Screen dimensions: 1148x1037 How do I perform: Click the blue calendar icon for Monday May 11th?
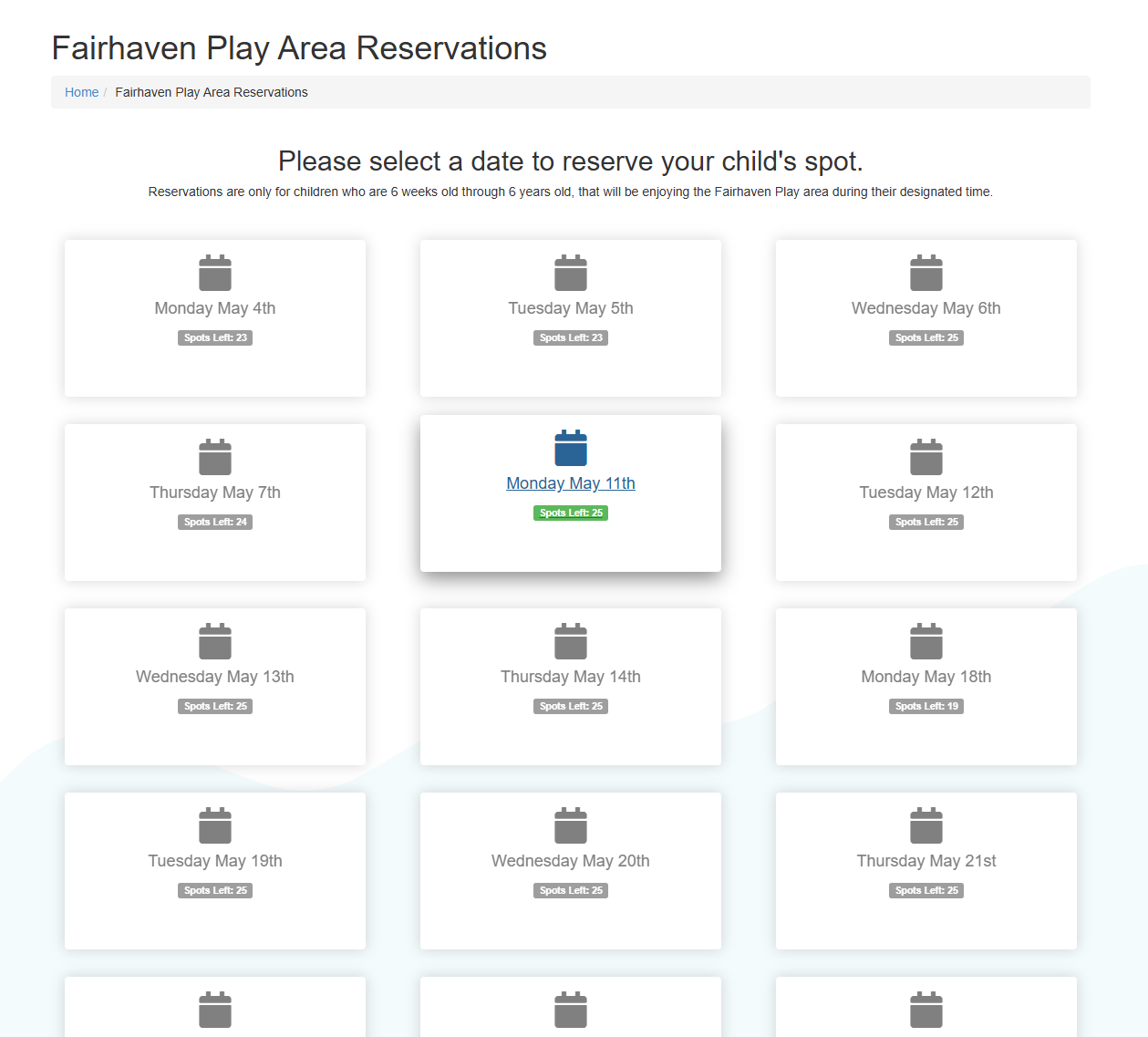pyautogui.click(x=571, y=448)
